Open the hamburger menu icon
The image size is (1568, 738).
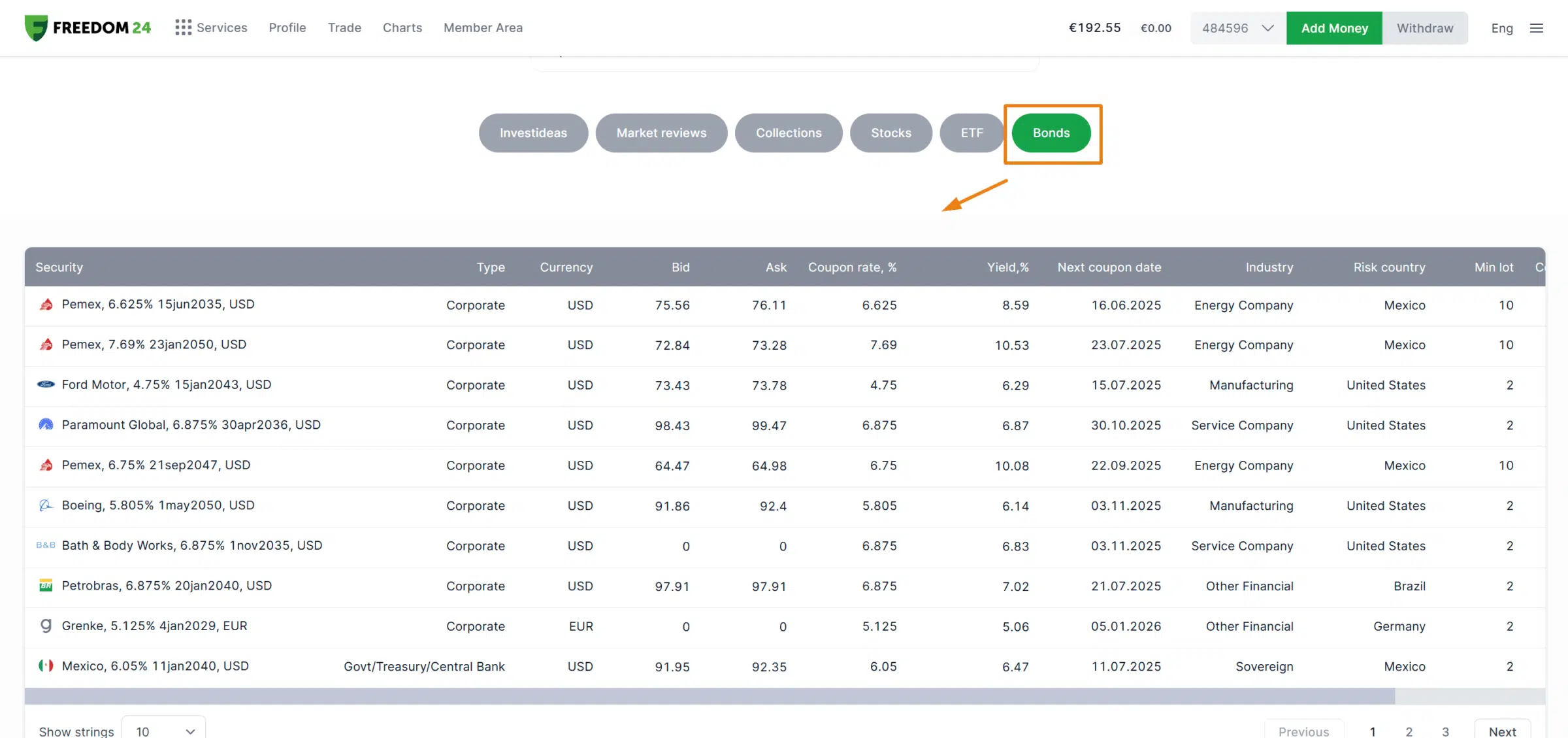pyautogui.click(x=1537, y=28)
